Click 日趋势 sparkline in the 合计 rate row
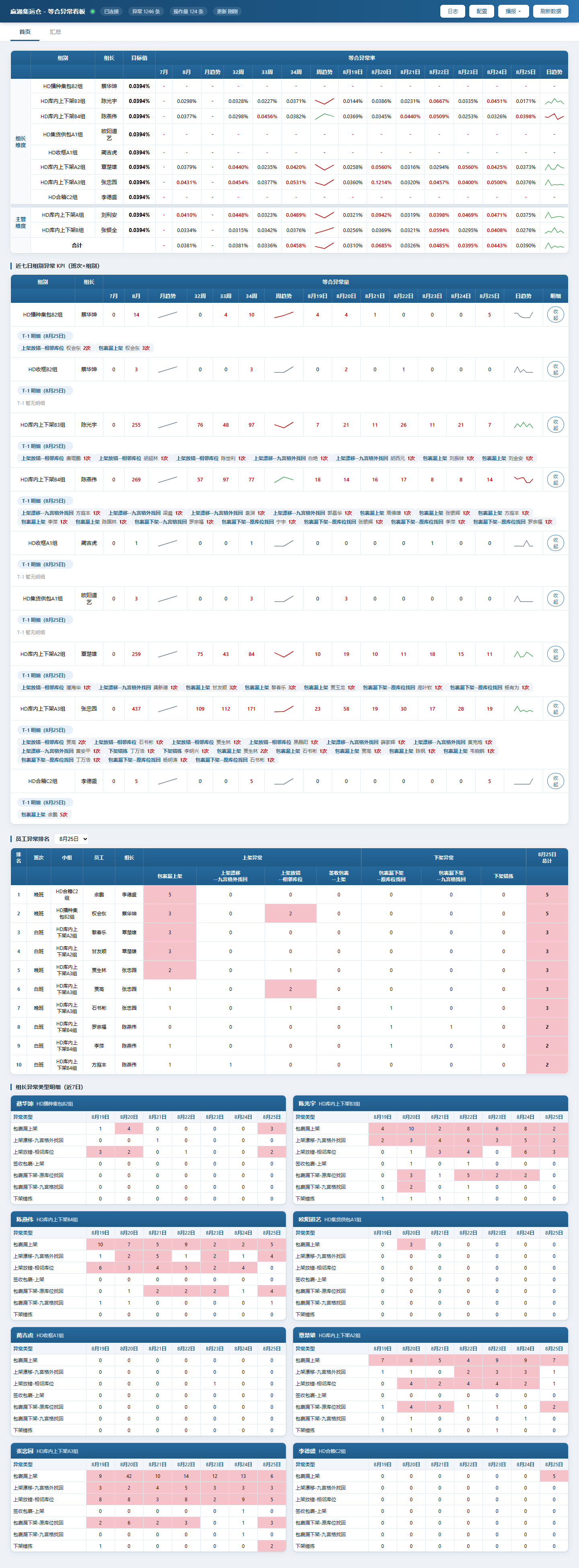 554,245
